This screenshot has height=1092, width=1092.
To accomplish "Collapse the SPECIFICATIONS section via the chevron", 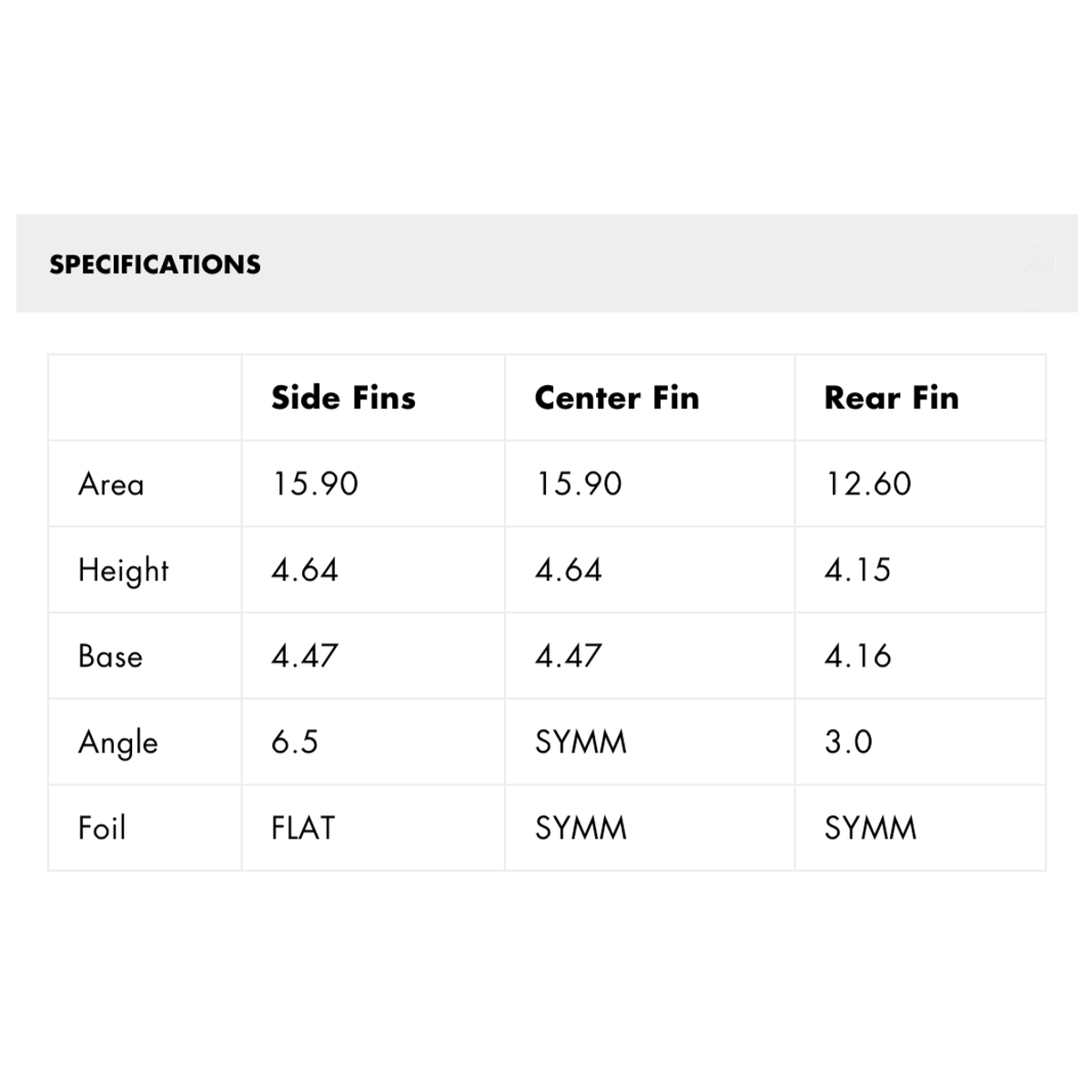I will pos(1033,267).
